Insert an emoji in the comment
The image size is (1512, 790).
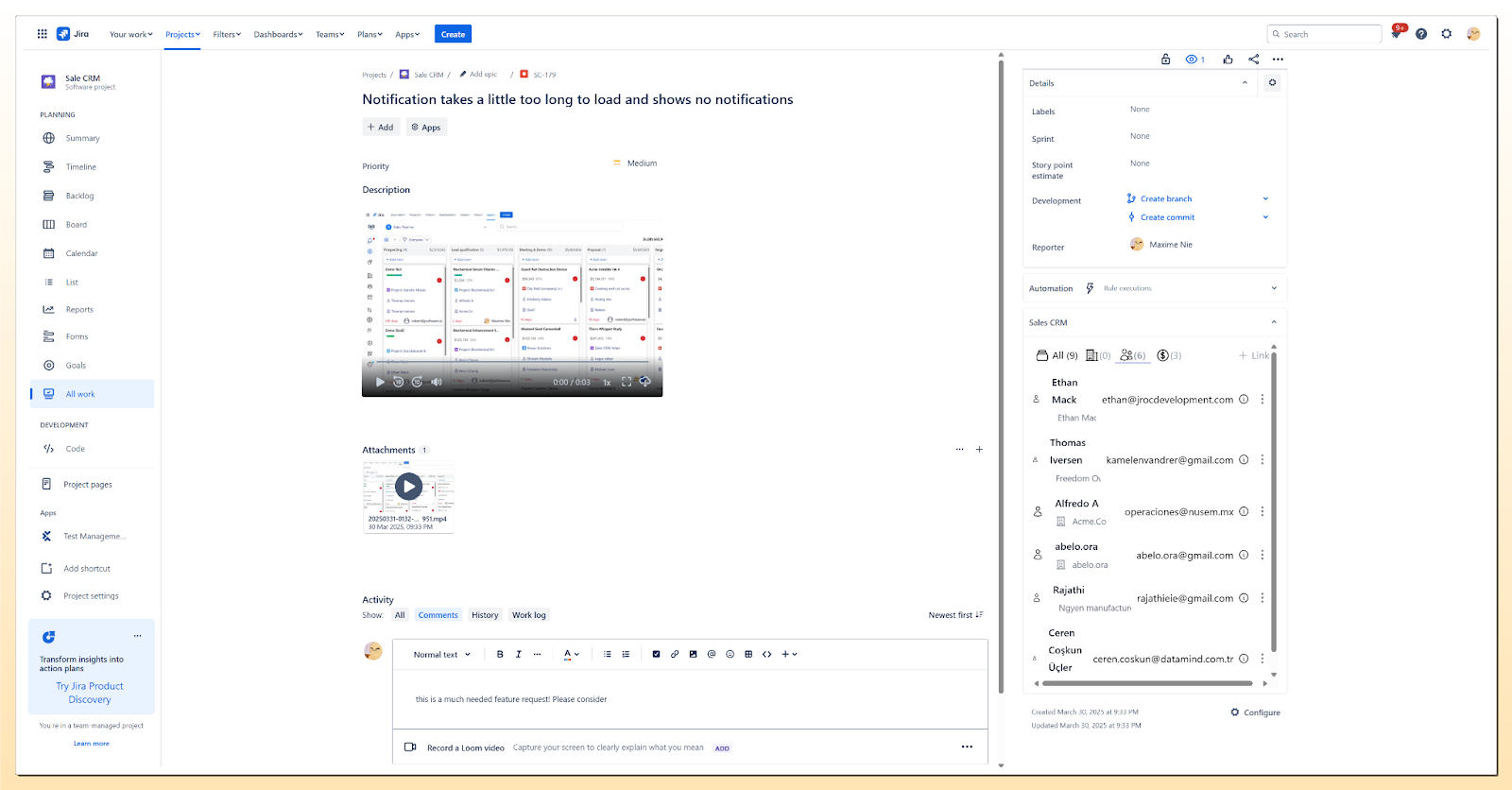point(730,654)
